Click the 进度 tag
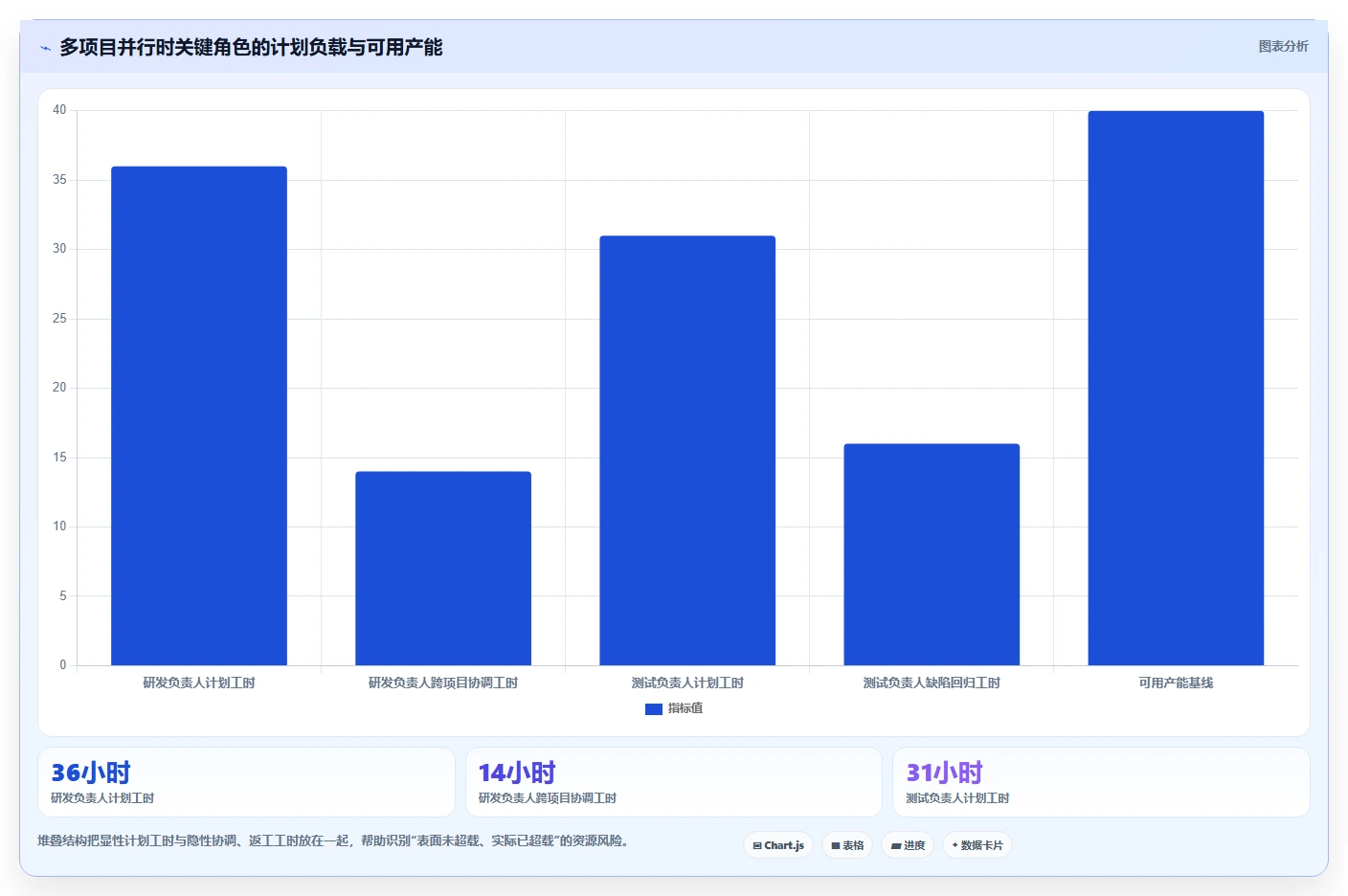The height and width of the screenshot is (896, 1348). (x=908, y=845)
